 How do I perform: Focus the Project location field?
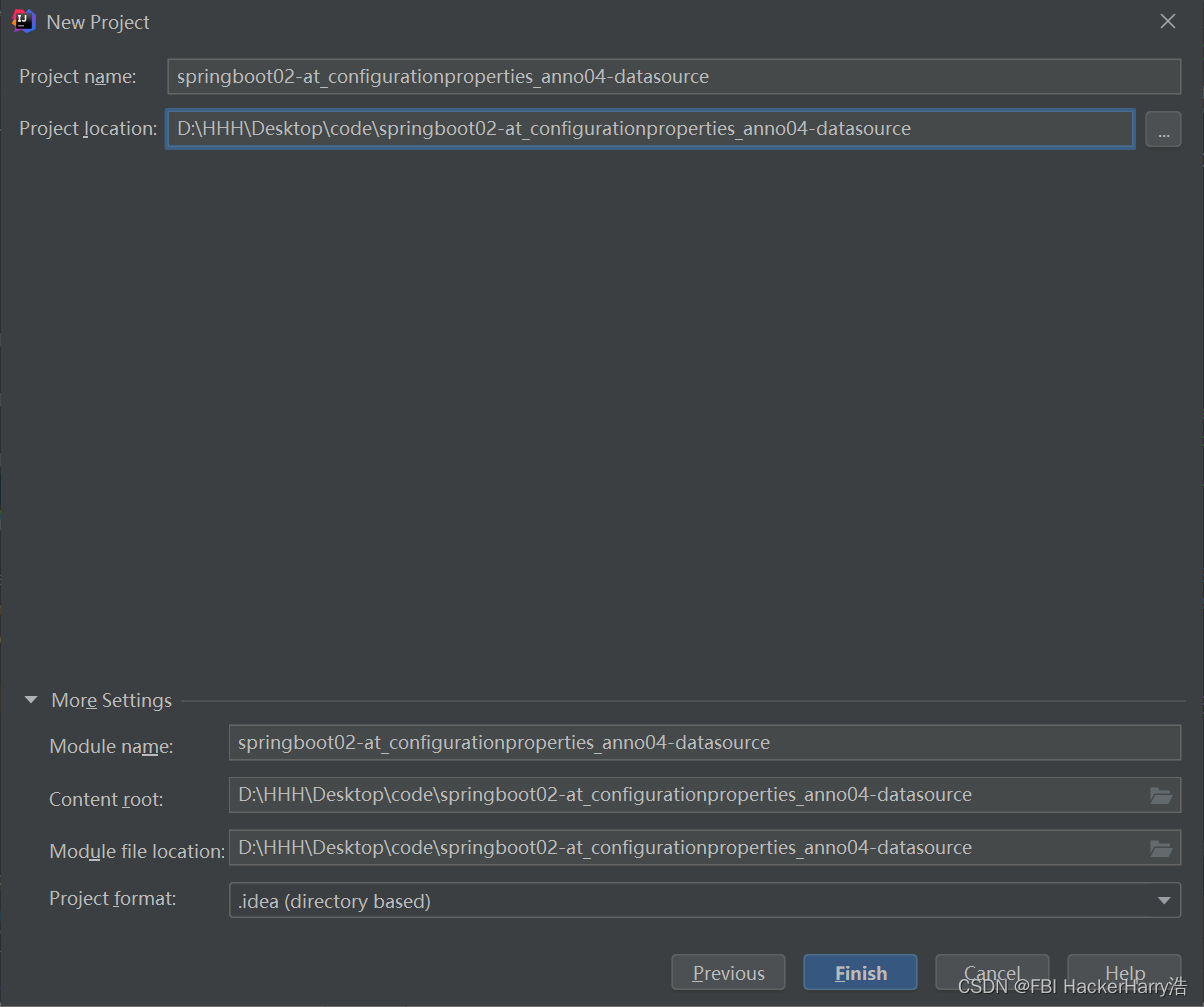(650, 129)
